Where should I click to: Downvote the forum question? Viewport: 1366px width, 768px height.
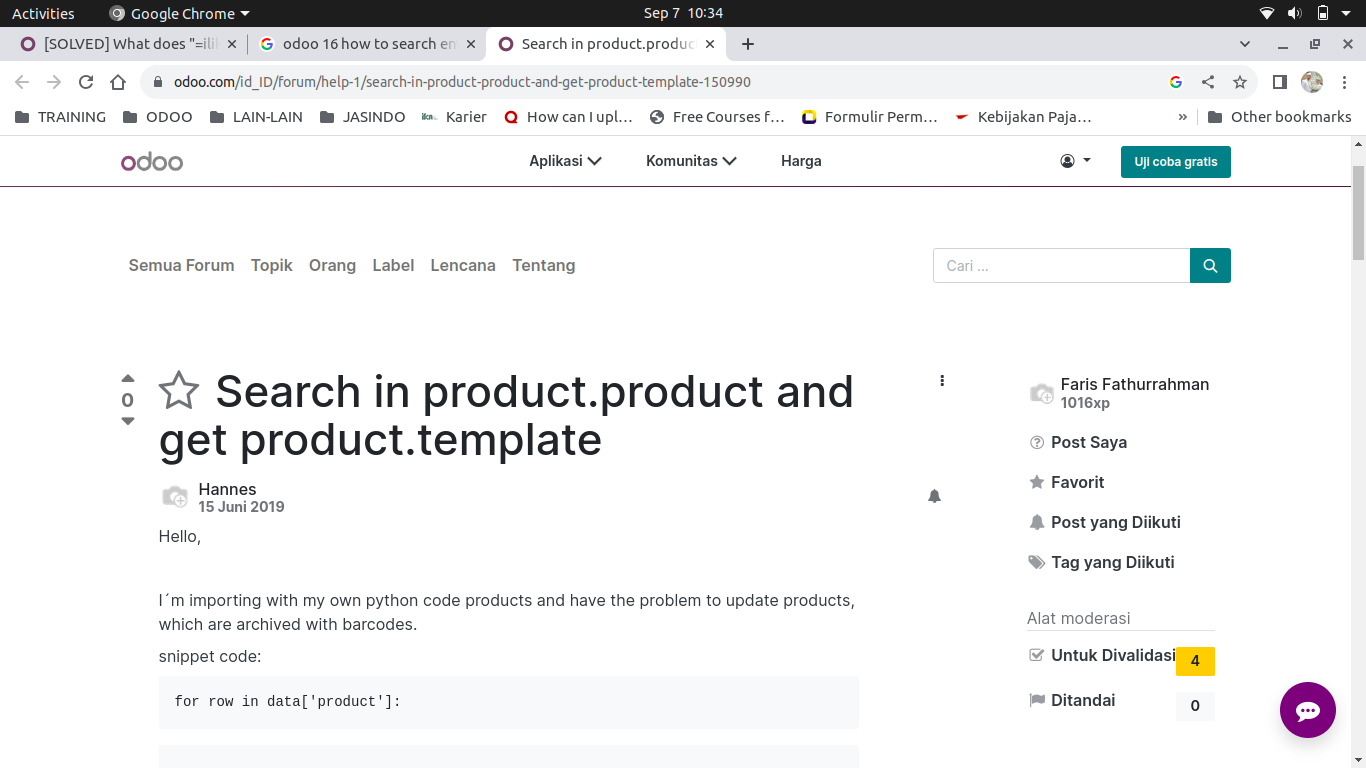(127, 421)
